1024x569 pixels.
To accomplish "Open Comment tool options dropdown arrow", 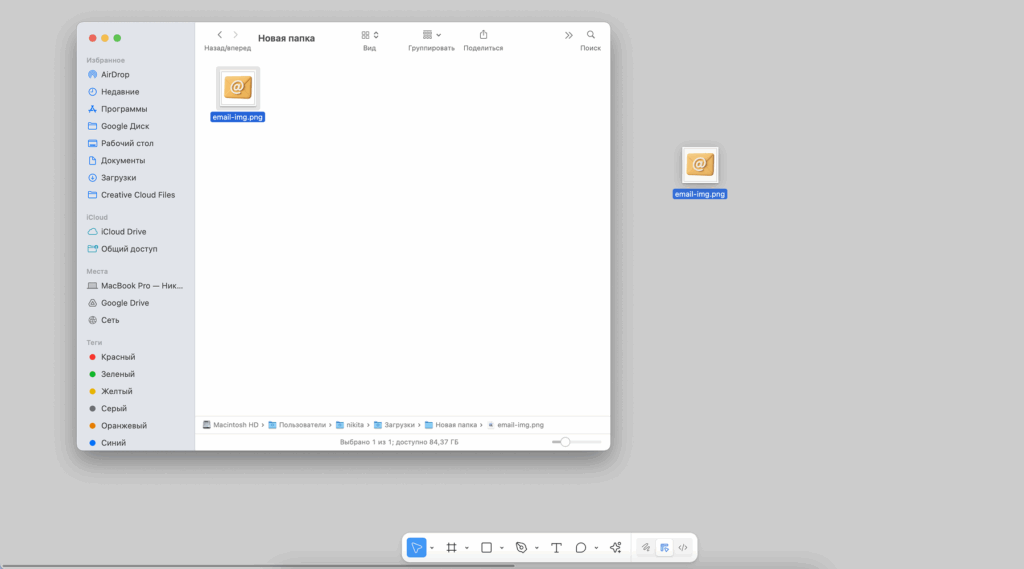I will pyautogui.click(x=596, y=548).
